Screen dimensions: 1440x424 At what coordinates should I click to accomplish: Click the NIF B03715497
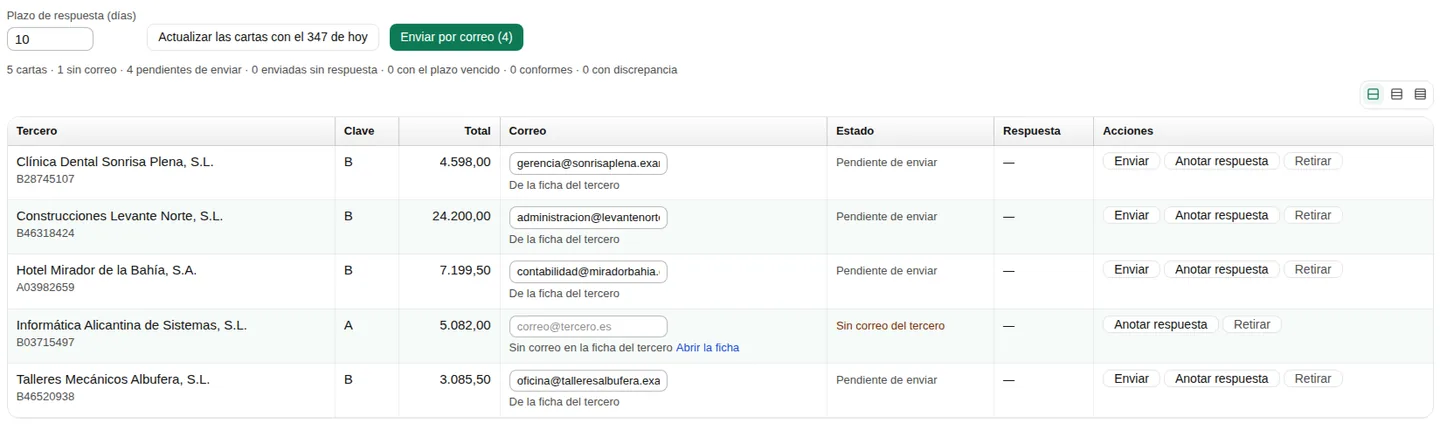[x=46, y=342]
